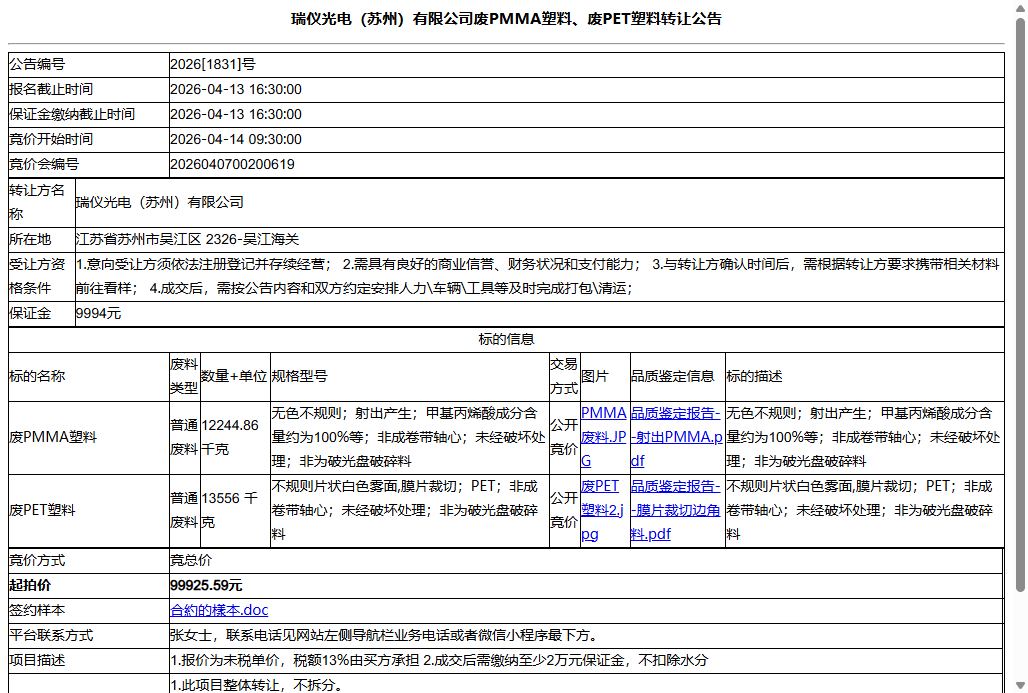Click the 标的名称 column header
1028x693 pixels.
37,376
